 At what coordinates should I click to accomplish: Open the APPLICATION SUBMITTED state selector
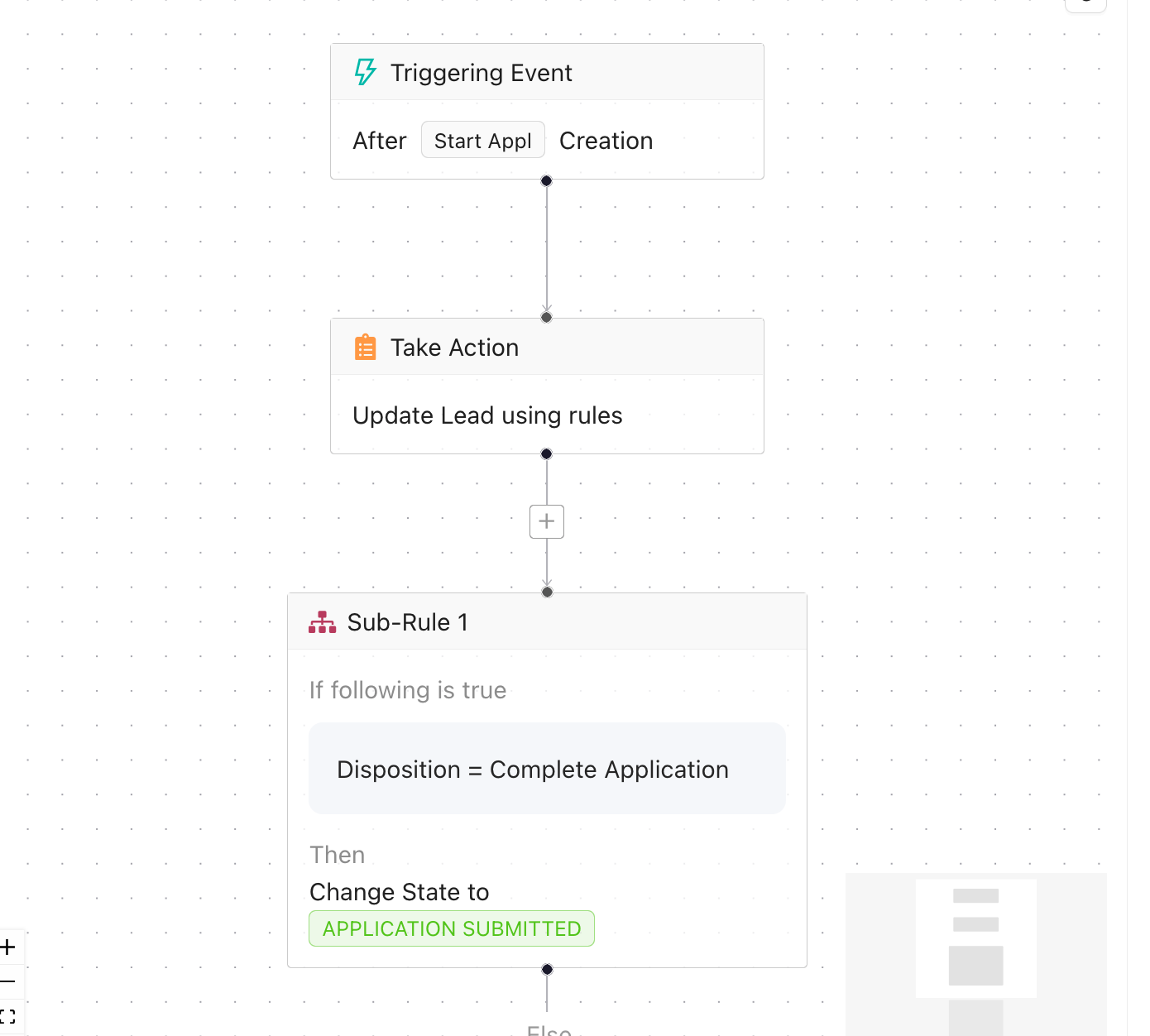click(451, 928)
